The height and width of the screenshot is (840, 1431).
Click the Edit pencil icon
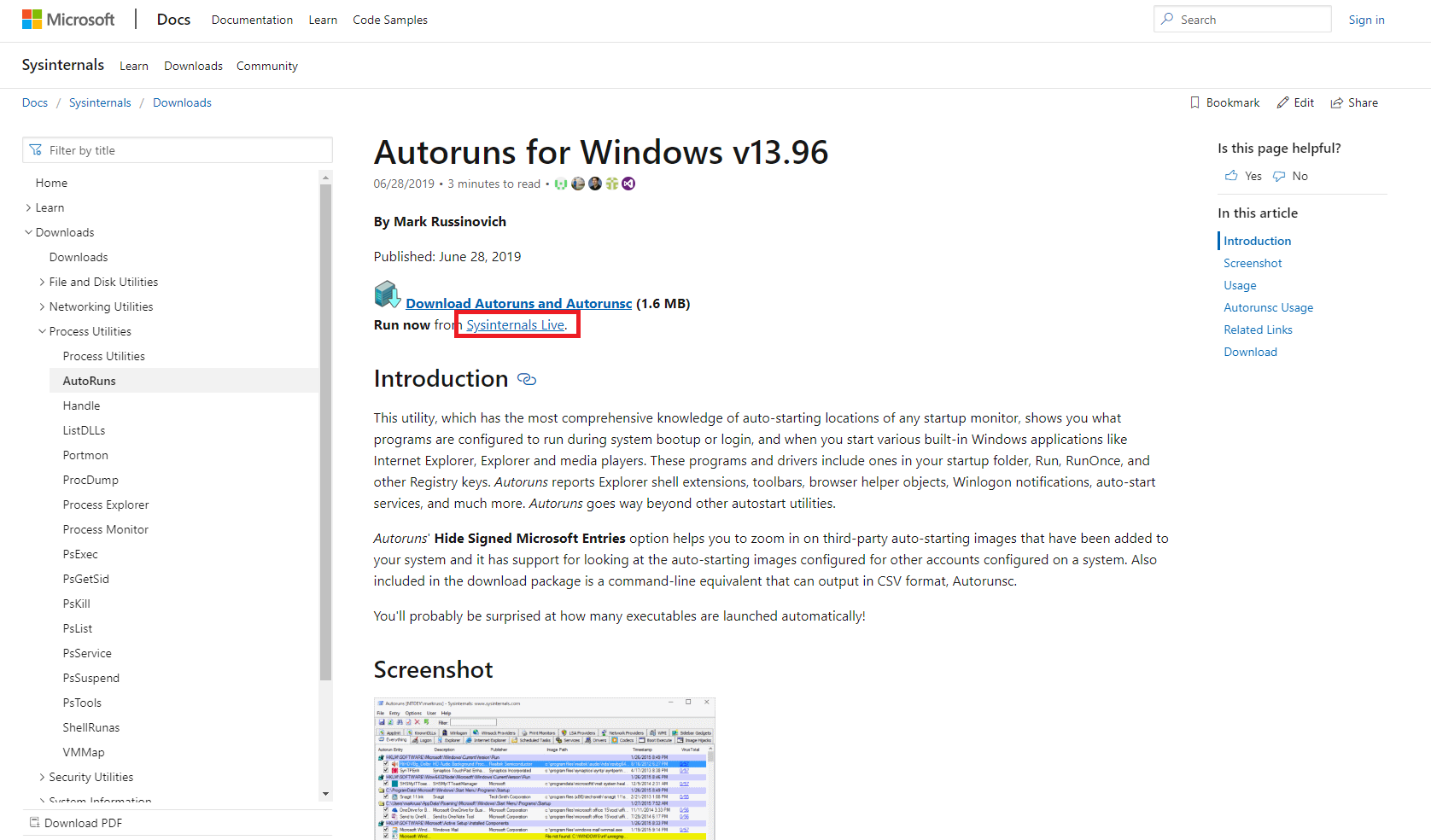coord(1282,102)
